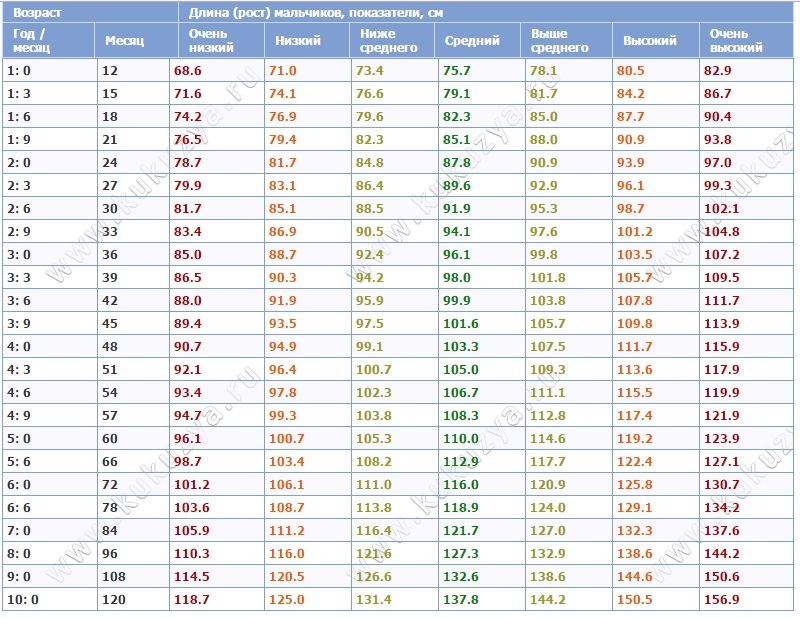Click the age cell '10: 0'
Image resolution: width=800 pixels, height=618 pixels.
pyautogui.click(x=22, y=600)
